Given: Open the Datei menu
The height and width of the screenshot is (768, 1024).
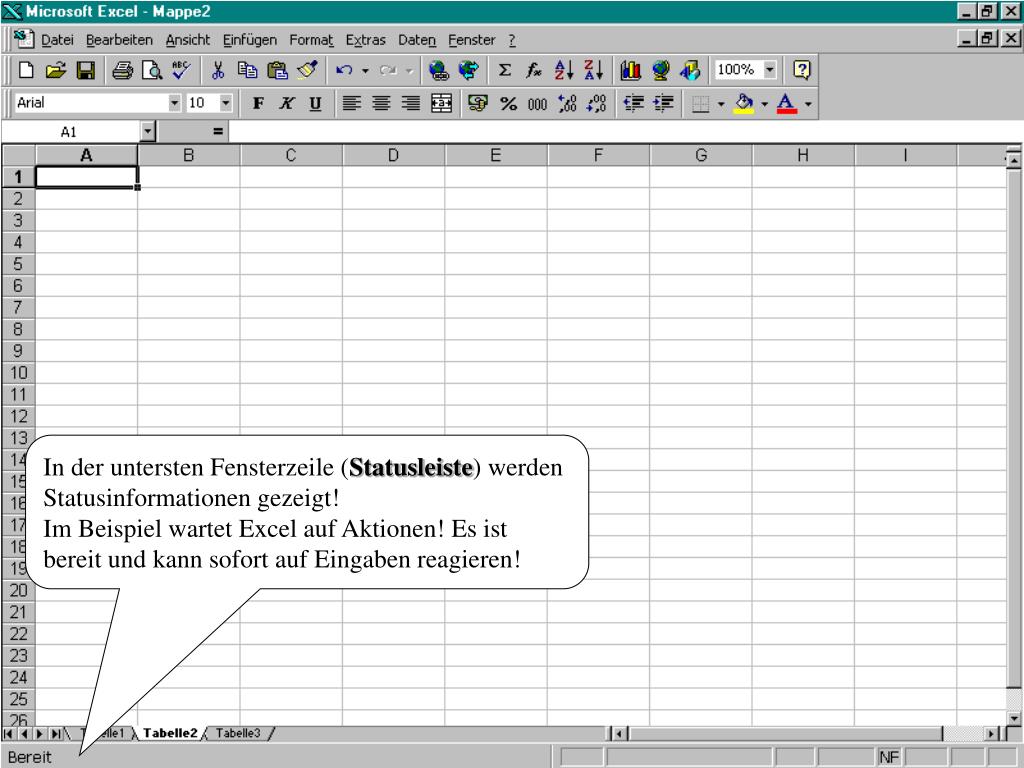Looking at the screenshot, I should pos(57,40).
